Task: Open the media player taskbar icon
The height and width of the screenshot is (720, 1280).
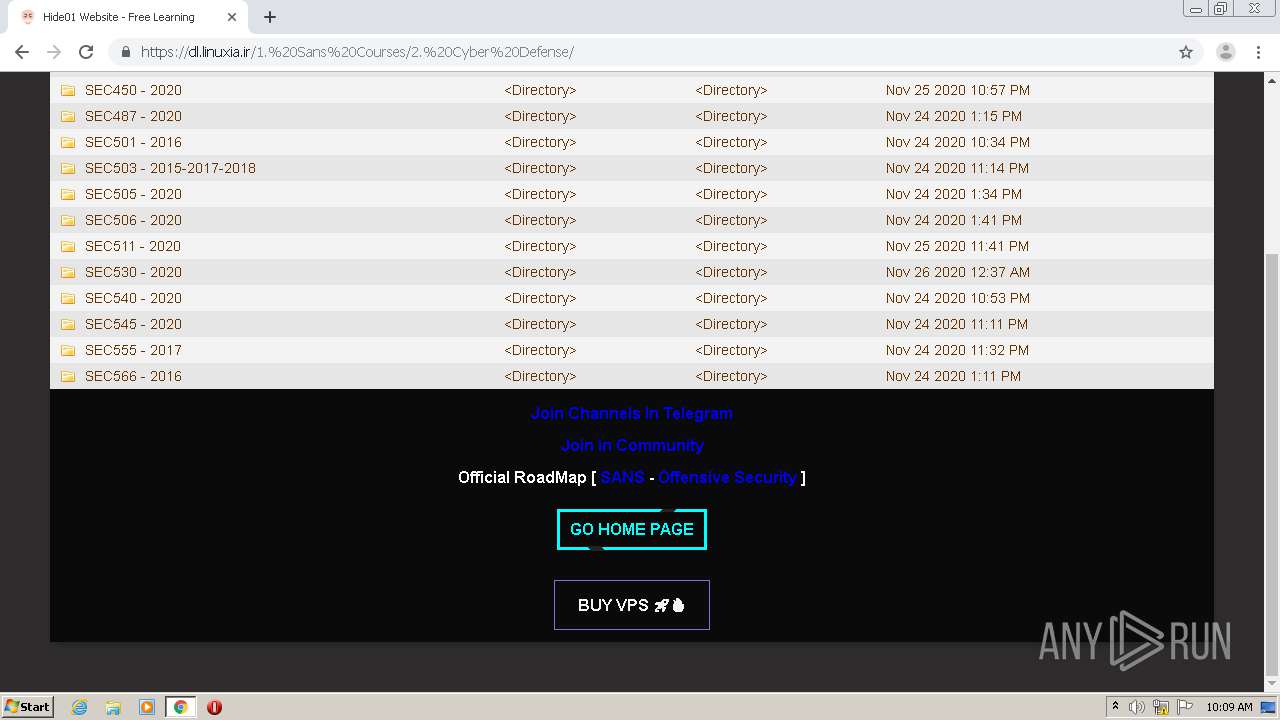Action: [x=147, y=707]
